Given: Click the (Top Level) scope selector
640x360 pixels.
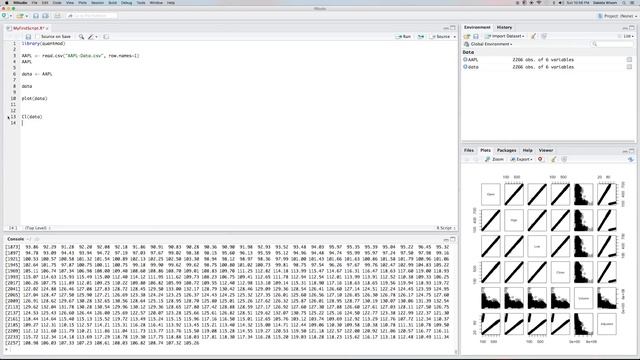Looking at the screenshot, I should pyautogui.click(x=37, y=228).
